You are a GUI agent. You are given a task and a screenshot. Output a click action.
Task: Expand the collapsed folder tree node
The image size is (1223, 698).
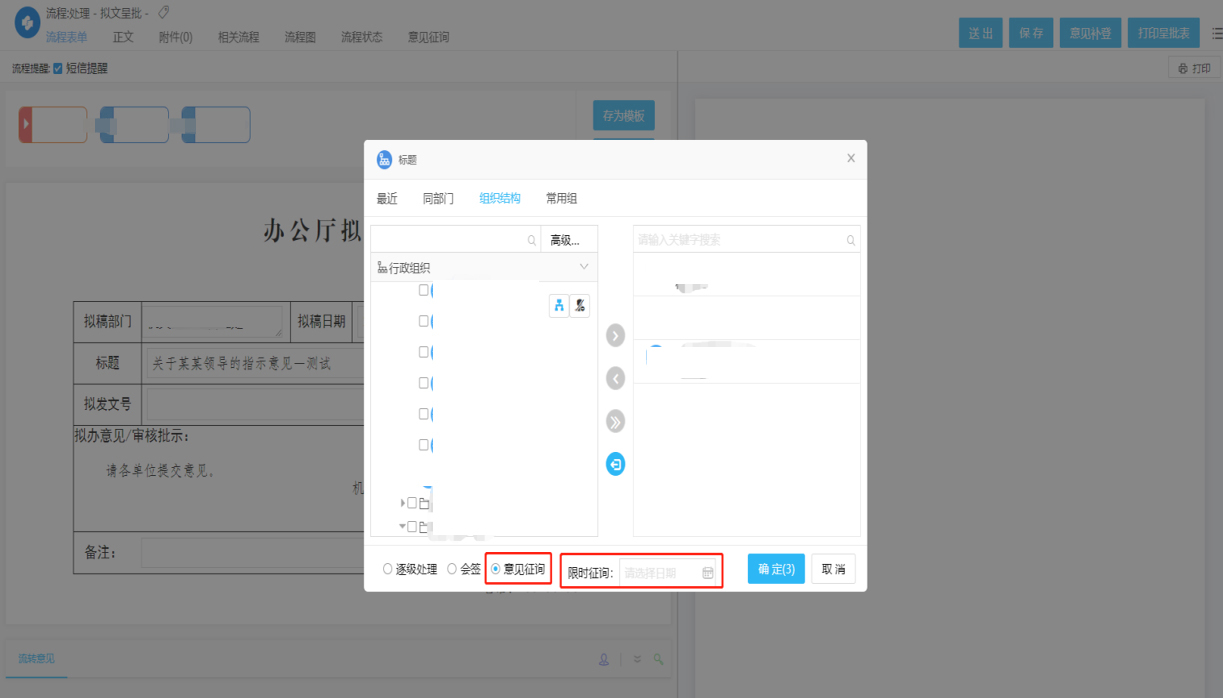point(403,503)
